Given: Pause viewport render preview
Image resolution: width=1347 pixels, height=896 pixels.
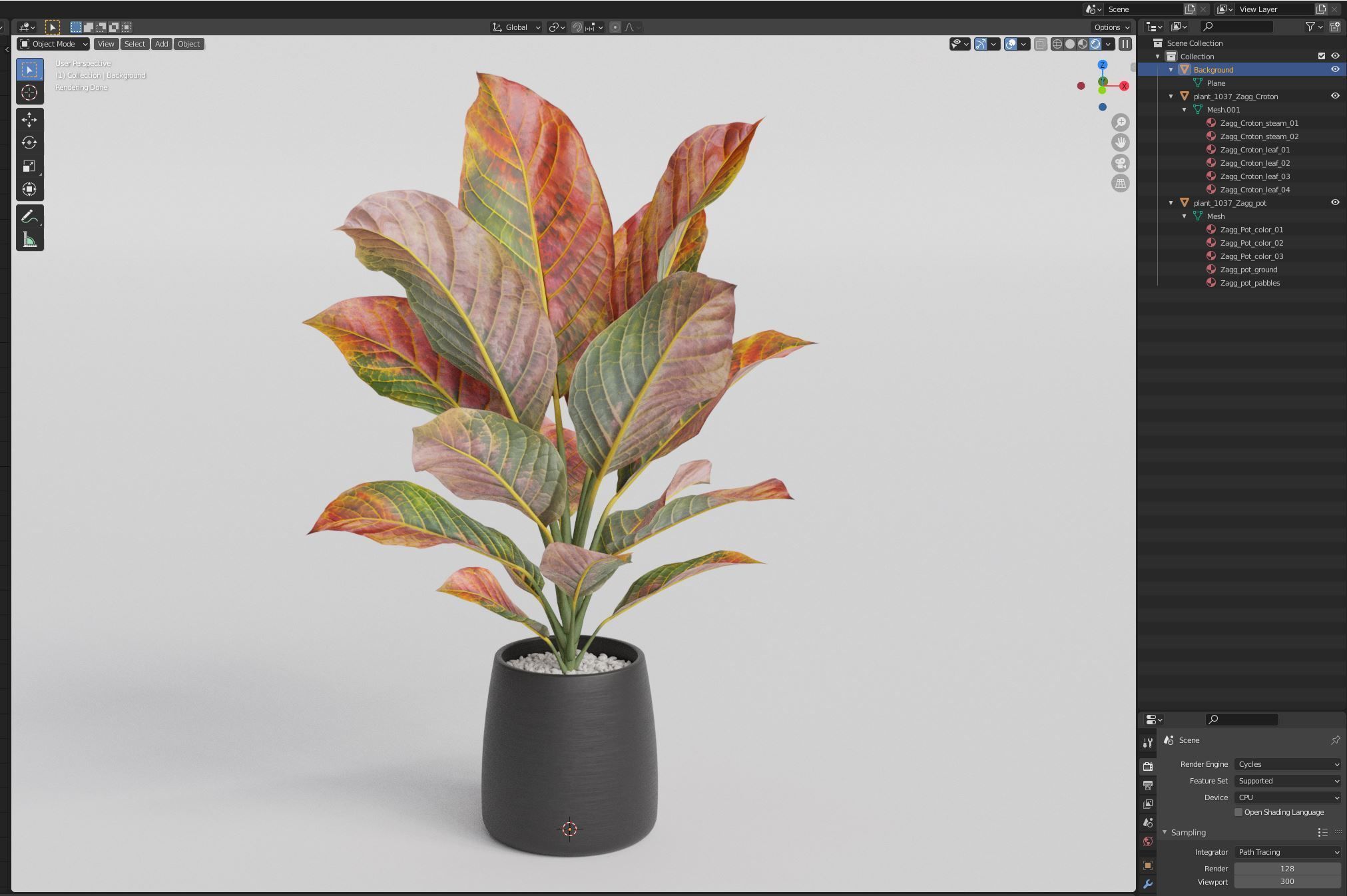Looking at the screenshot, I should pos(1125,44).
